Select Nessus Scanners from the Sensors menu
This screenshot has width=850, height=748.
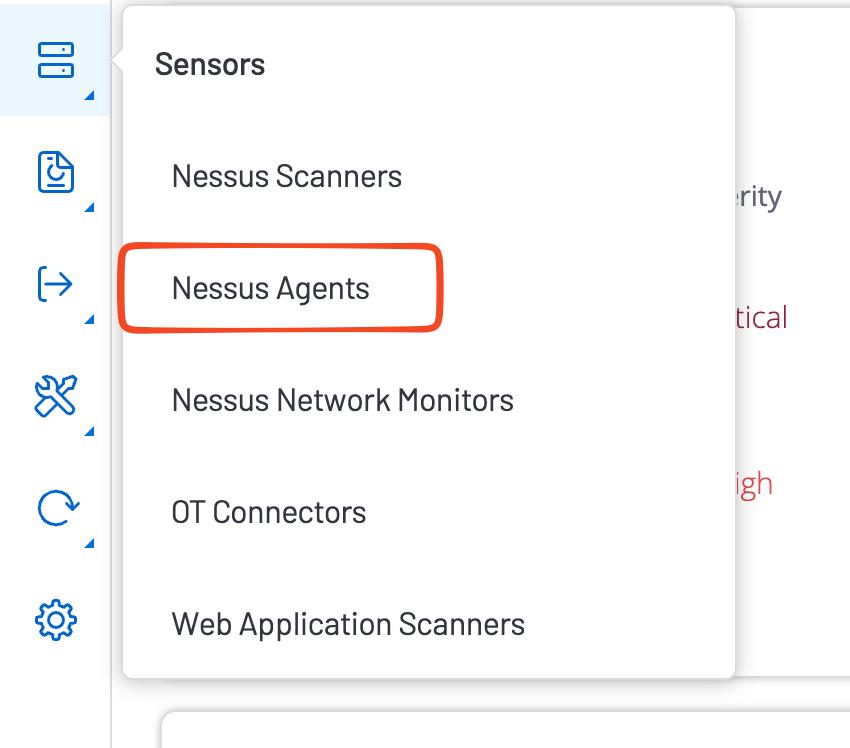287,177
